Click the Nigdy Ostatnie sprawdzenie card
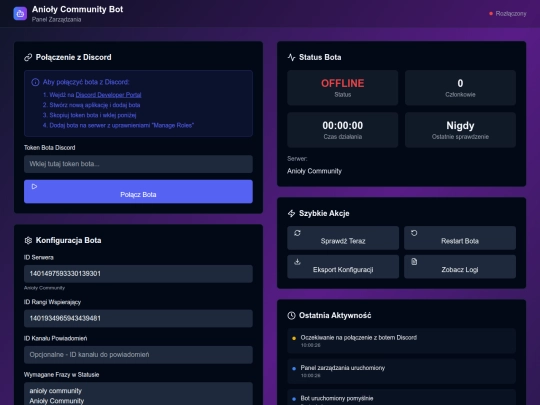Viewport: 540px width, 405px height. (x=460, y=130)
